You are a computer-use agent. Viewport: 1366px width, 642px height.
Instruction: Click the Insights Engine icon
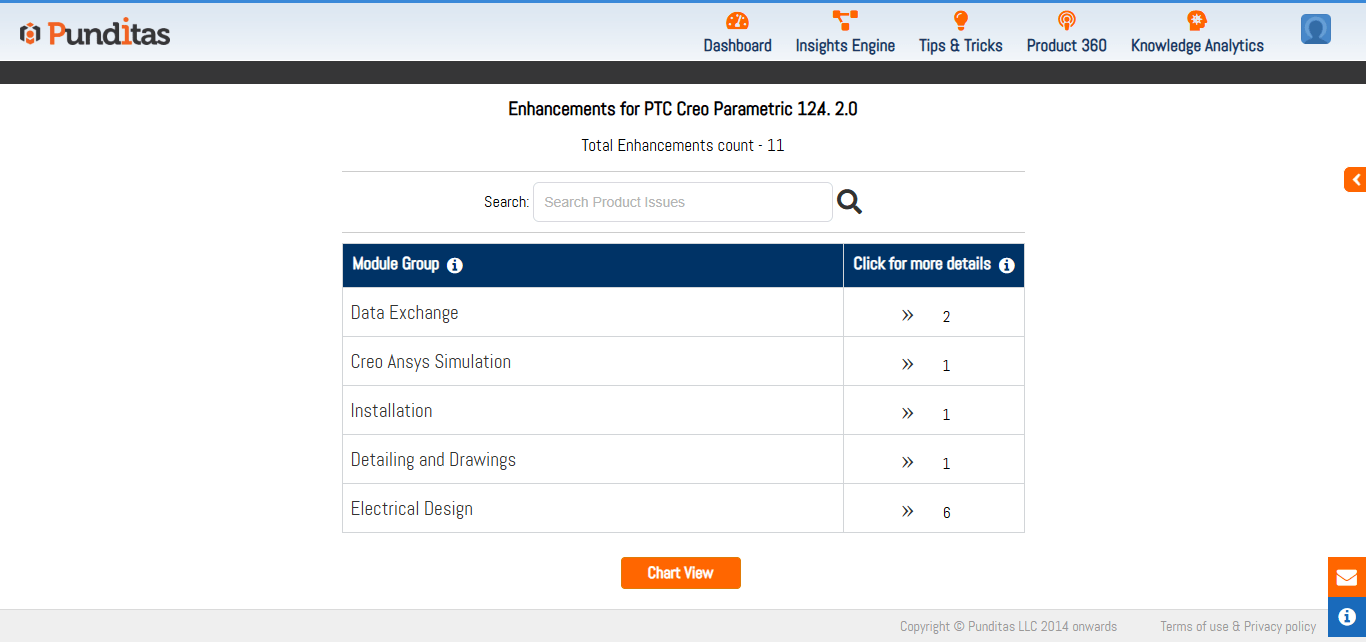click(845, 21)
